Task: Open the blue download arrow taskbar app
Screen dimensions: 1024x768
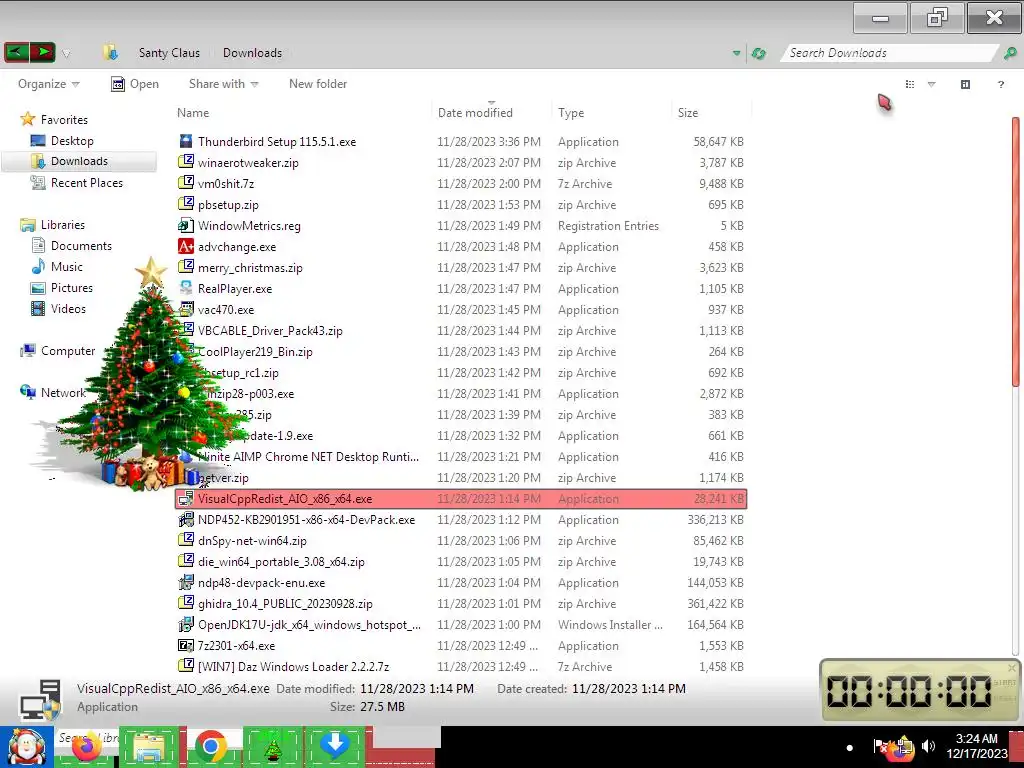Action: pos(334,746)
